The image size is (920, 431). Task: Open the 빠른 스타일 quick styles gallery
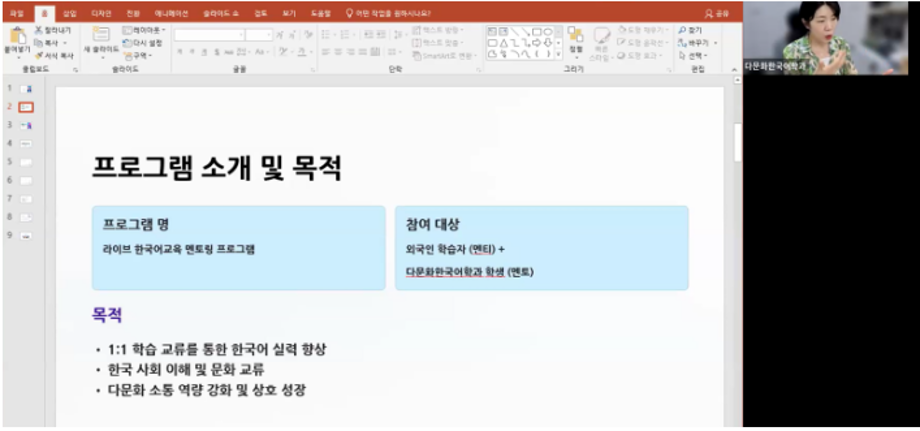pos(602,43)
